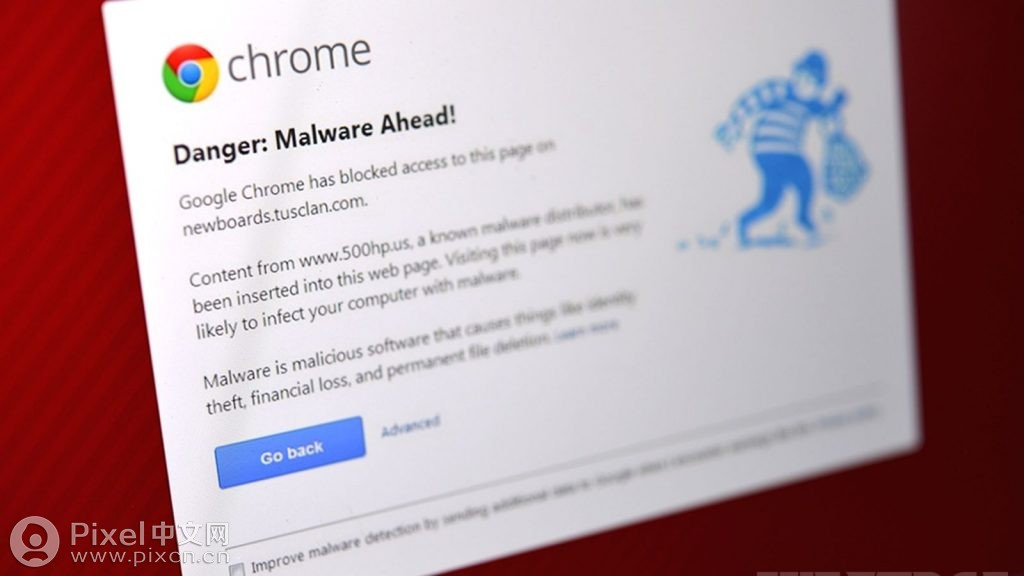
Task: Click the 'chrome' wordmark text
Action: 299,59
